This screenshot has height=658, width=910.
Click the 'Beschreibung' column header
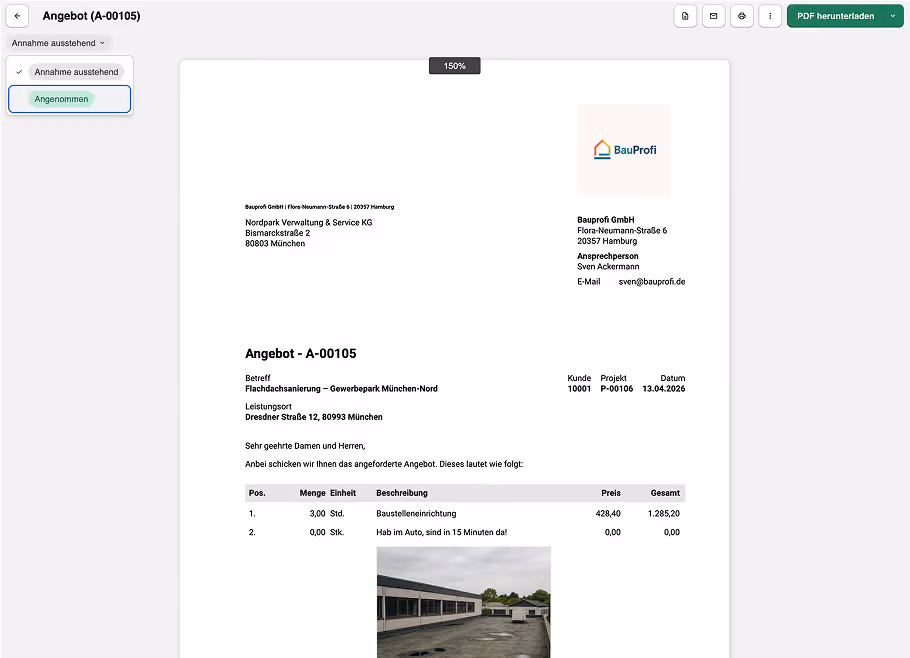click(x=402, y=493)
